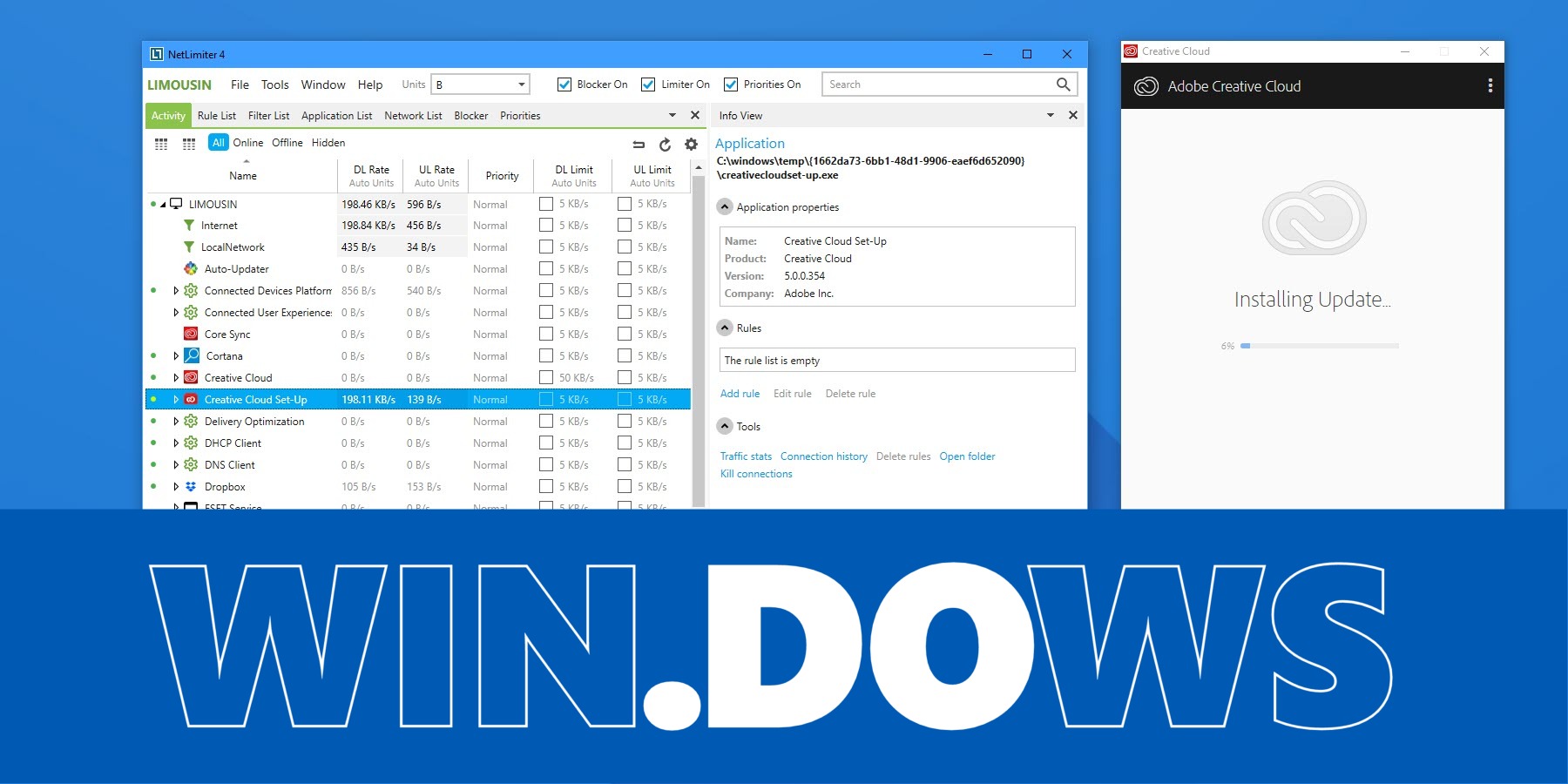
Task: Click the Internet filter funnel icon
Action: [x=189, y=226]
